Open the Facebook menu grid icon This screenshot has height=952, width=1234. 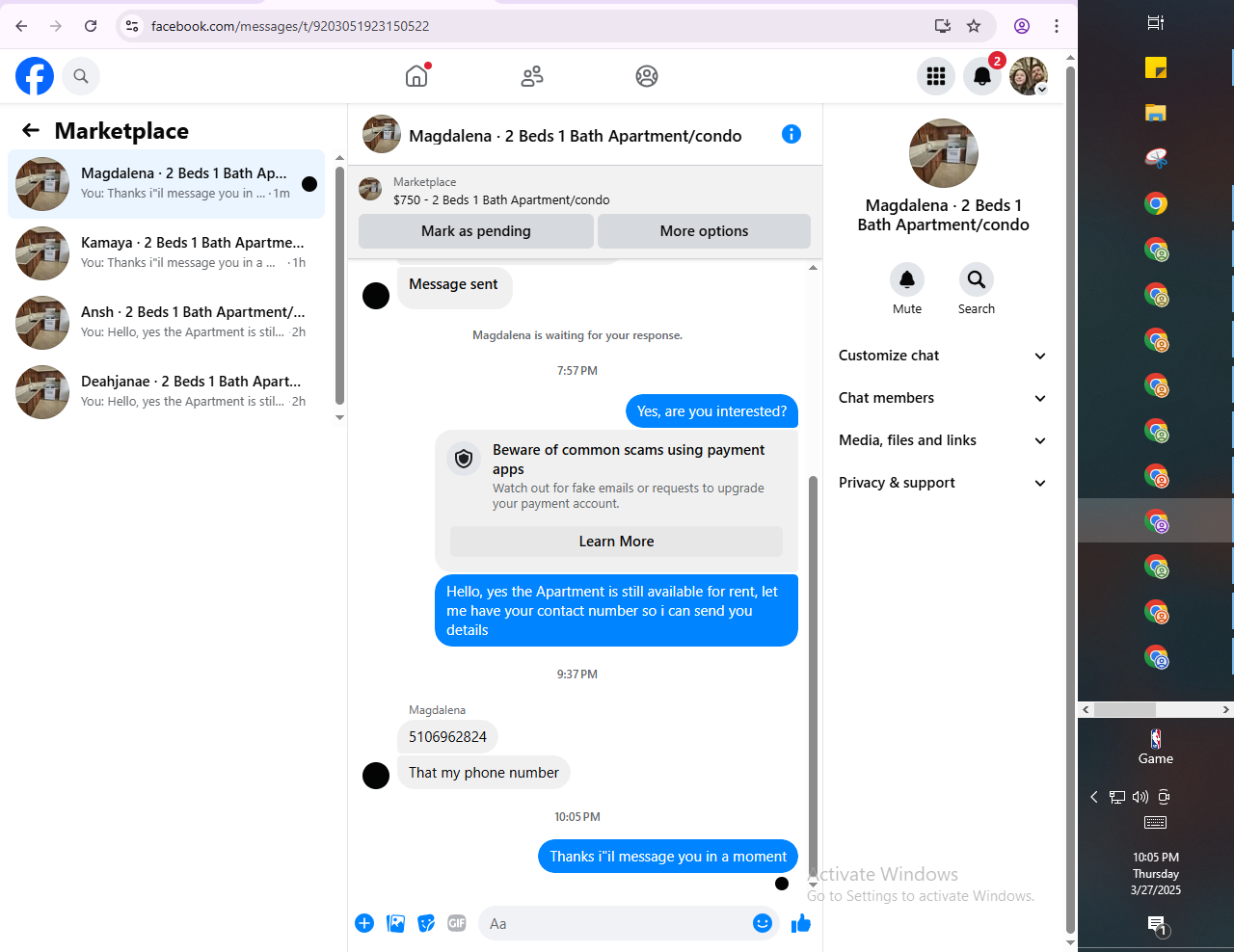[x=936, y=76]
